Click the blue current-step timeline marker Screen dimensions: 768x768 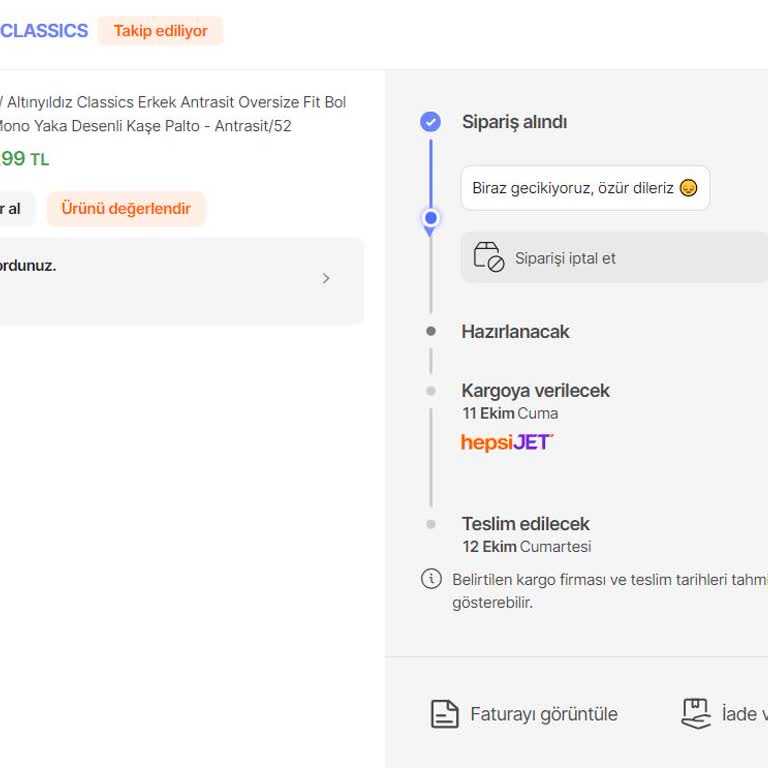click(431, 218)
